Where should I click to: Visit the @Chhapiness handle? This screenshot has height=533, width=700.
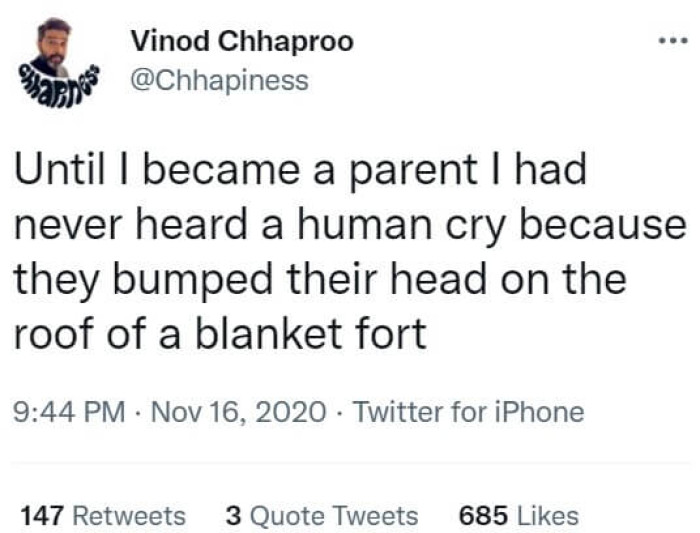pyautogui.click(x=220, y=81)
